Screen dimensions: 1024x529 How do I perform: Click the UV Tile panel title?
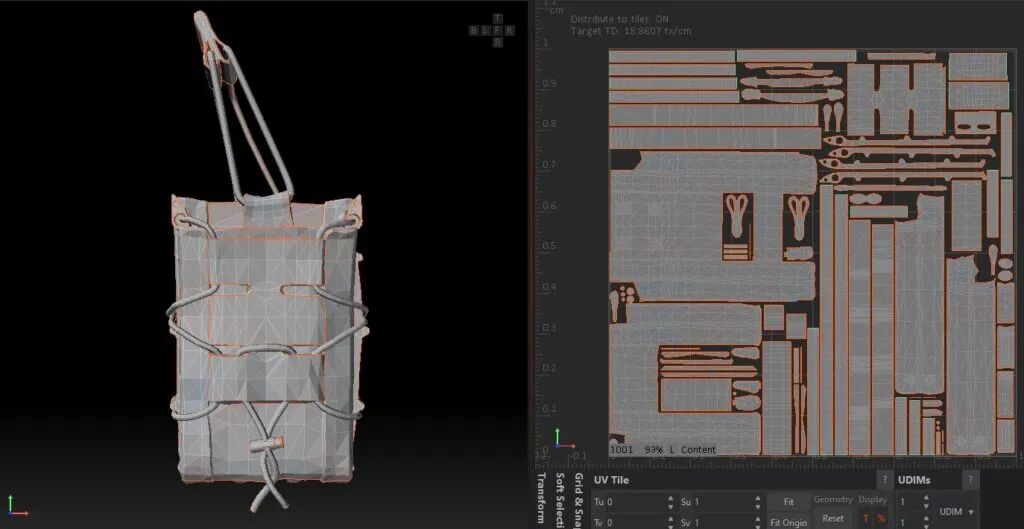(x=611, y=480)
